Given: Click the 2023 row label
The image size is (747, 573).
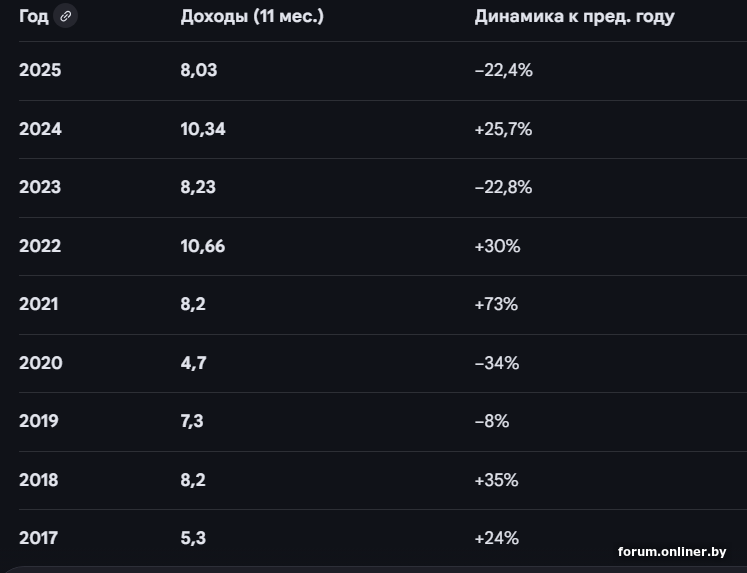Looking at the screenshot, I should pyautogui.click(x=40, y=187).
